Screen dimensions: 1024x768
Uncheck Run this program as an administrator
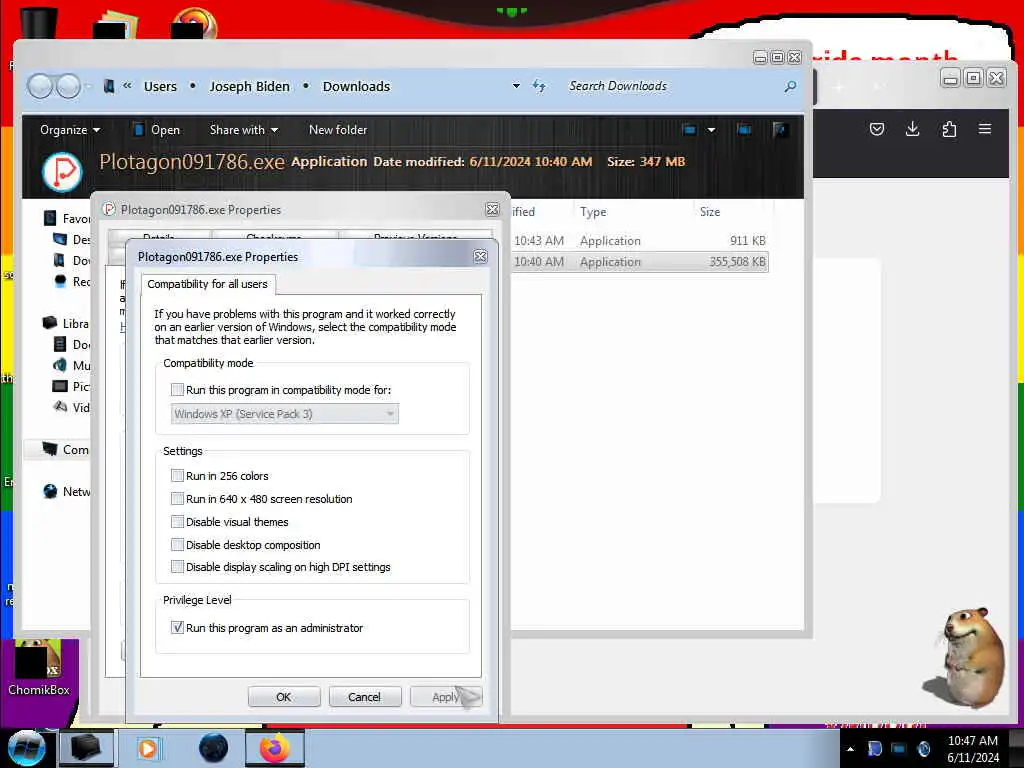177,628
